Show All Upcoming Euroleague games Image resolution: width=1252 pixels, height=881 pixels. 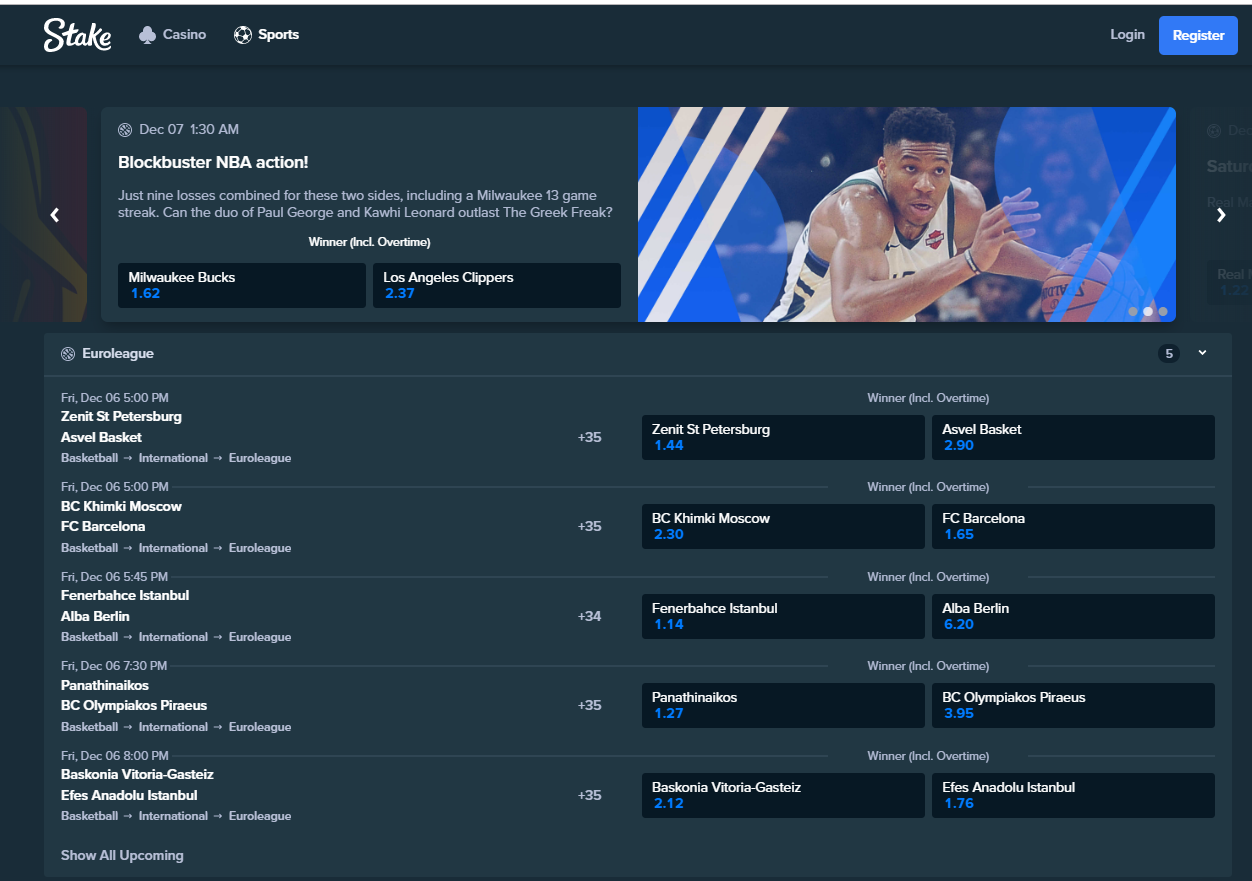(x=122, y=855)
